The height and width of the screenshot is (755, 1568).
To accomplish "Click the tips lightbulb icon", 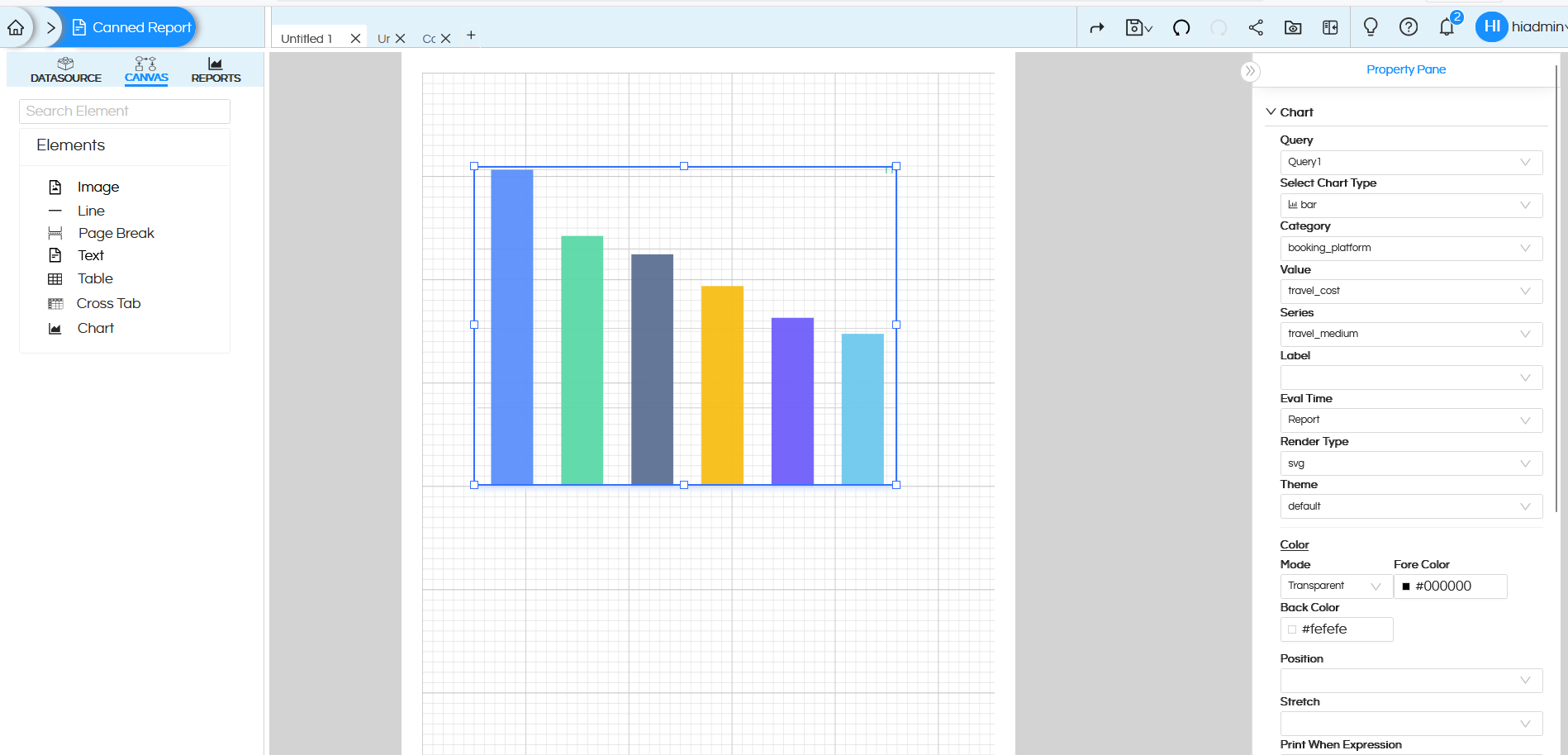I will coord(1371,27).
